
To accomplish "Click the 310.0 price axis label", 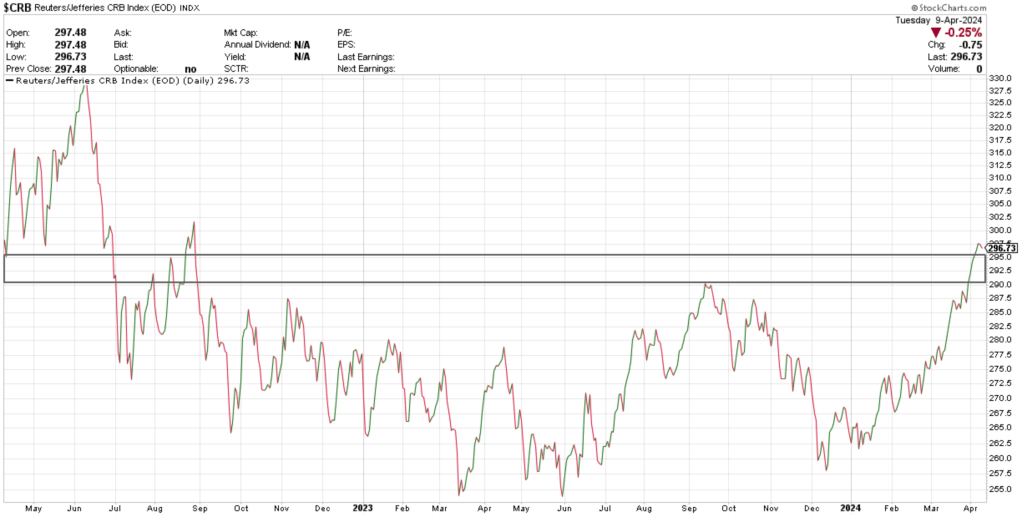I will point(1001,178).
